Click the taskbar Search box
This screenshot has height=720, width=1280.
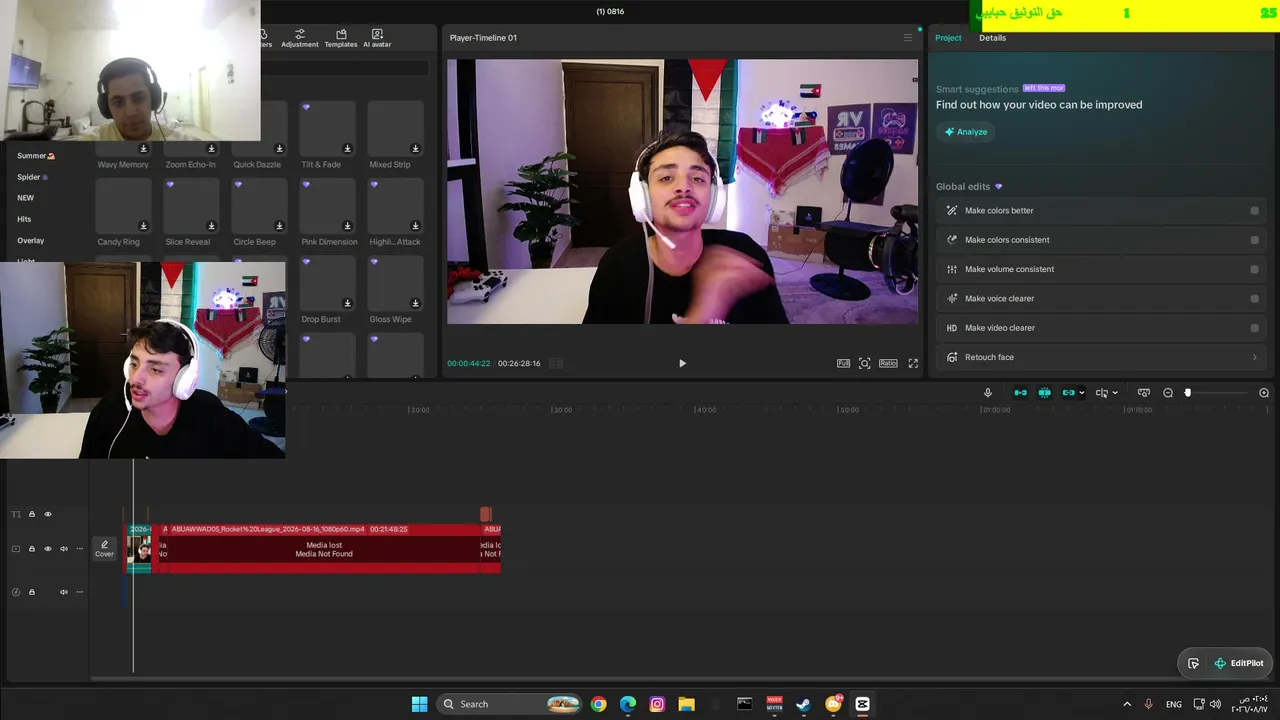click(510, 704)
